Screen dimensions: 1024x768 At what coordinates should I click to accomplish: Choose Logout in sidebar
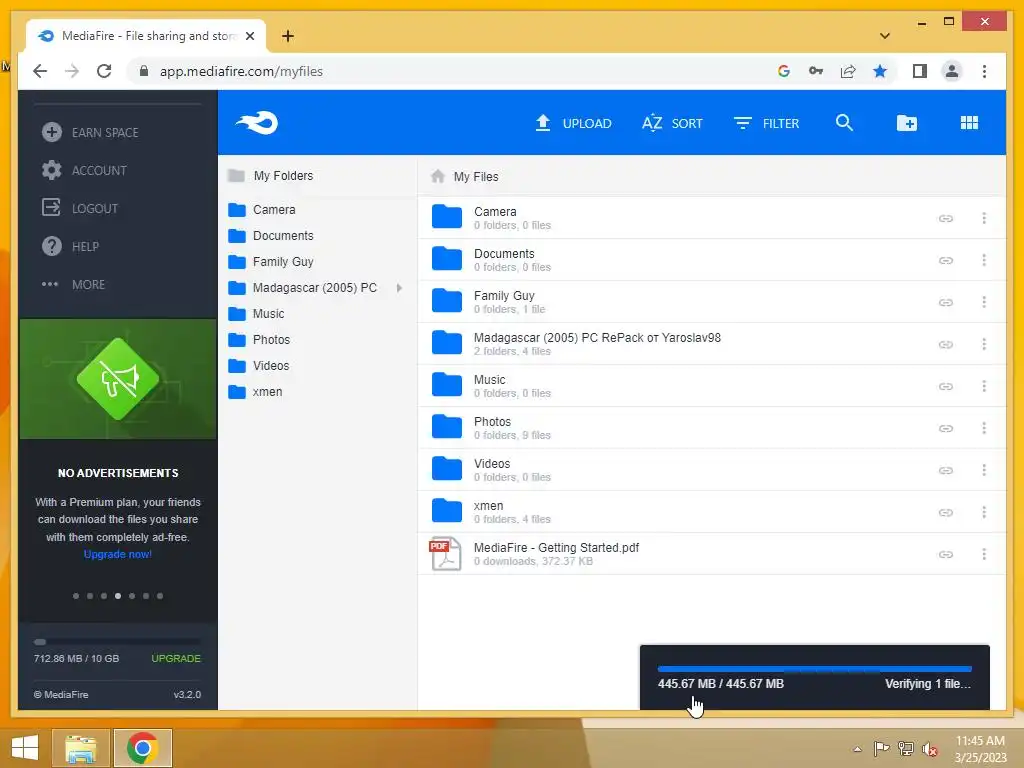tap(80, 208)
